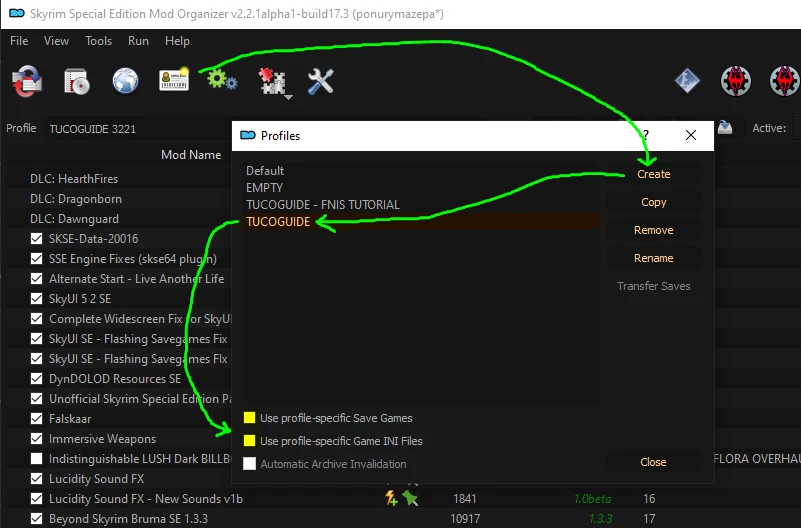Image resolution: width=801 pixels, height=528 pixels.
Task: Click the green pin flag on Lucidity Sound FX row
Action: tap(410, 498)
